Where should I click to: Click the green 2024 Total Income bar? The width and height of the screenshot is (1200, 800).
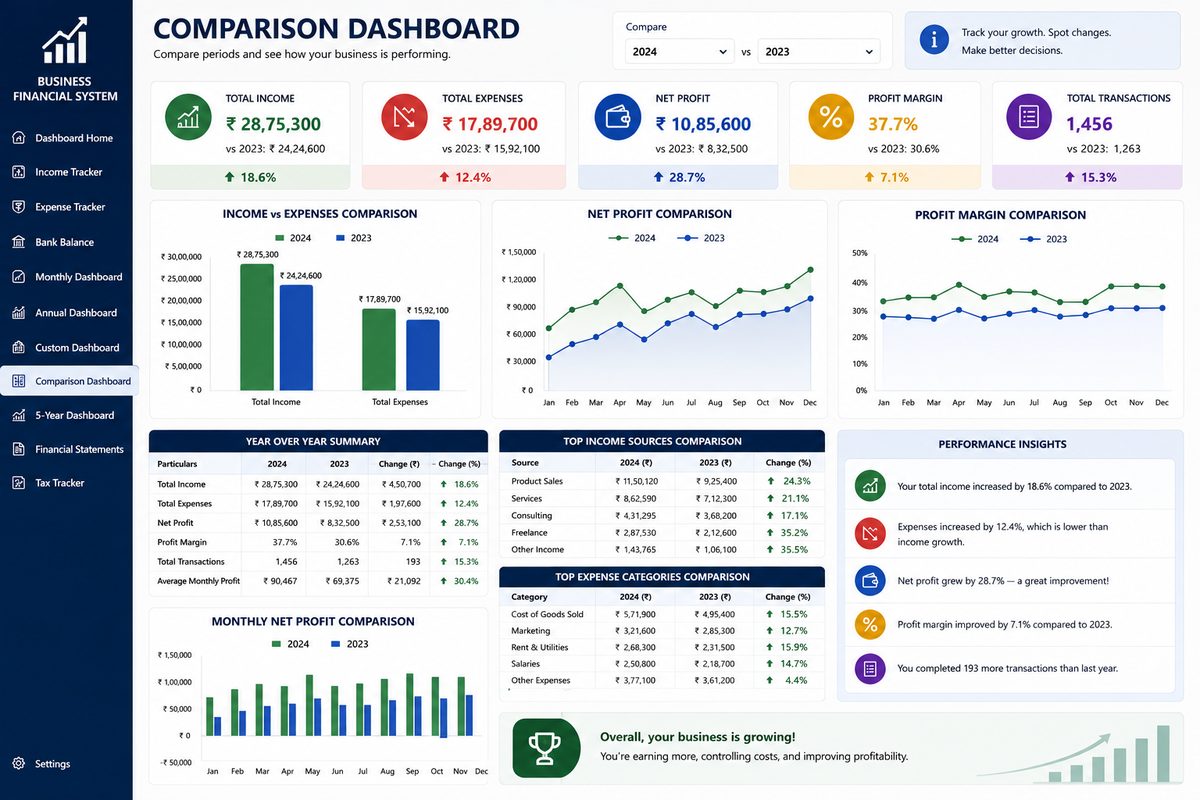click(257, 327)
